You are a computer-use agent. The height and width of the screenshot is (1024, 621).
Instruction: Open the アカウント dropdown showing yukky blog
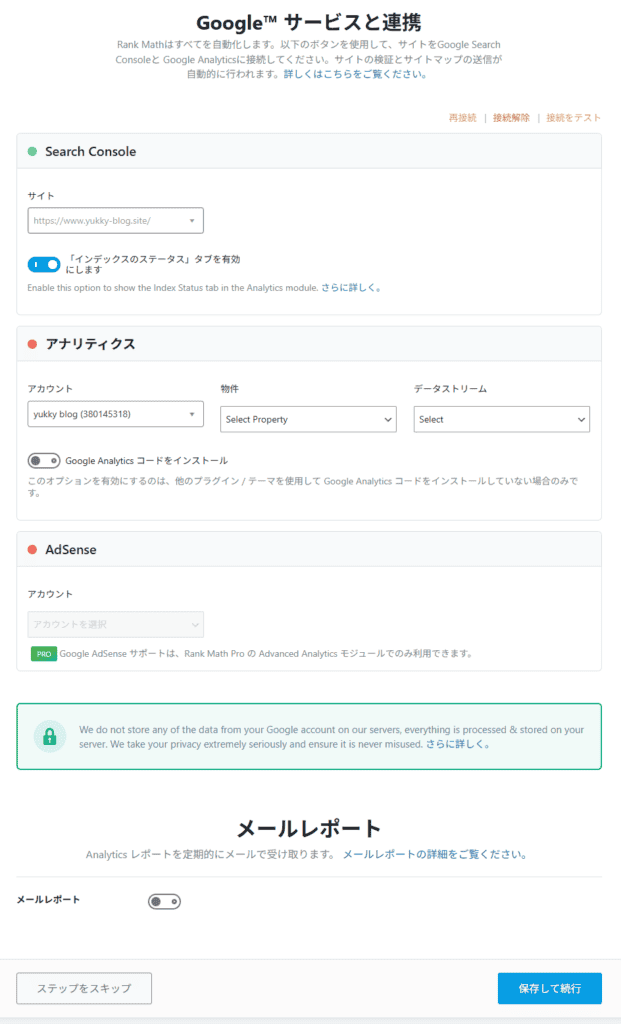tap(115, 413)
